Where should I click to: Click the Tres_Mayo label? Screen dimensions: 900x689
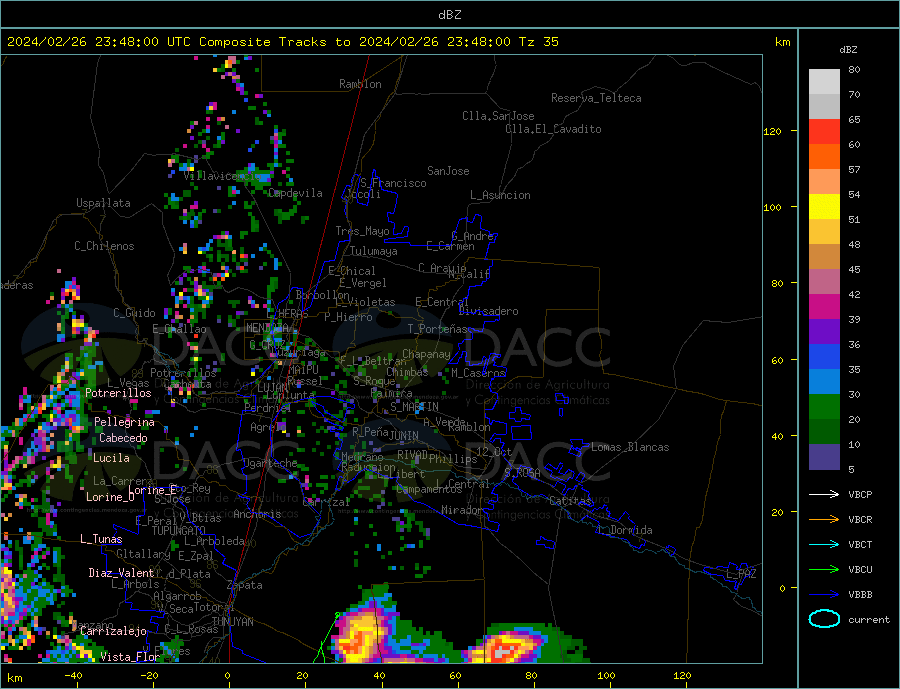[x=362, y=231]
